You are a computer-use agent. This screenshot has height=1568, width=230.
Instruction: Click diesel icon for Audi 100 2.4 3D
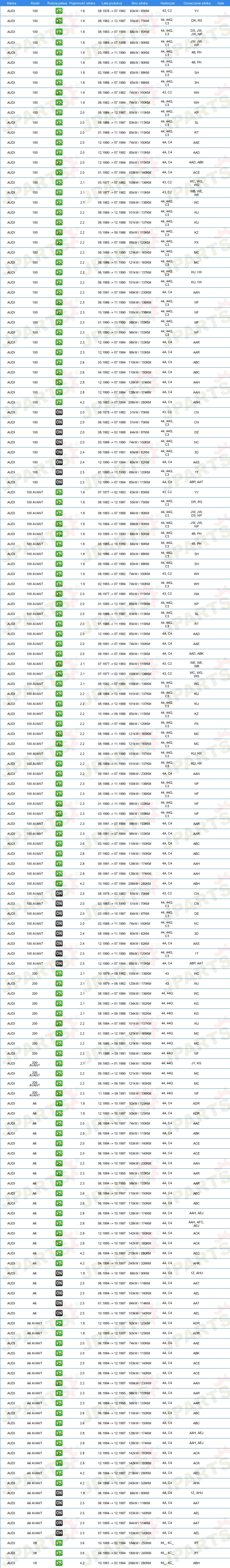coord(59,452)
